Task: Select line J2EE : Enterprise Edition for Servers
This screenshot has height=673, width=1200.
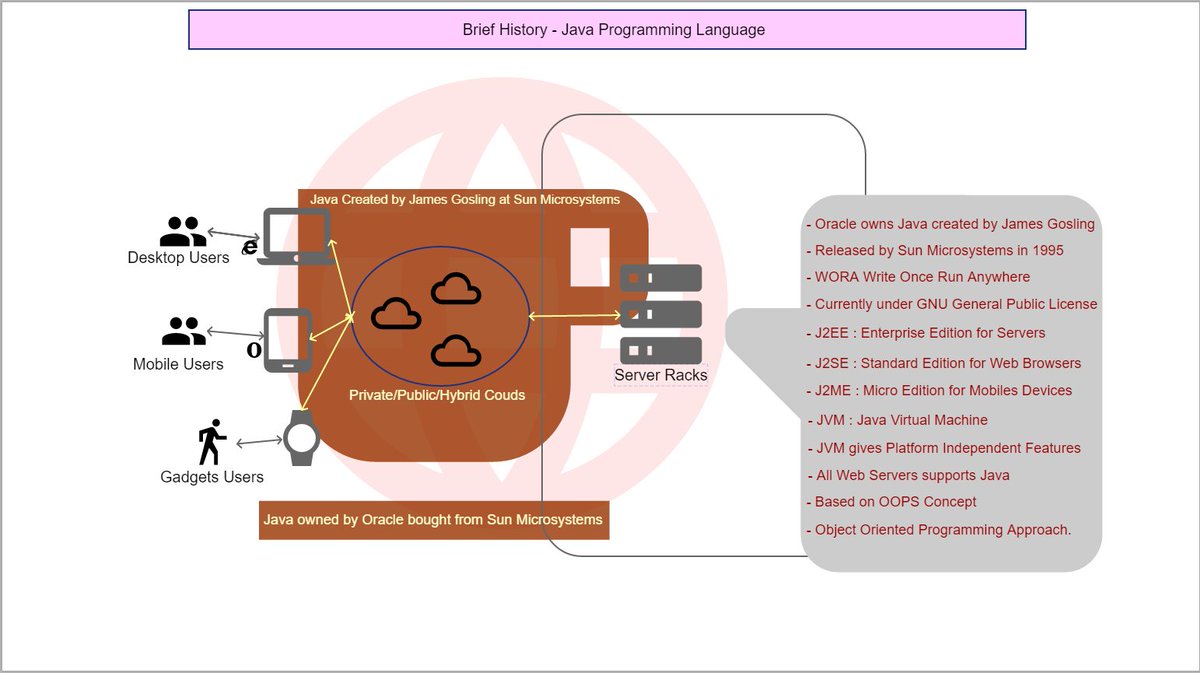Action: tap(925, 333)
